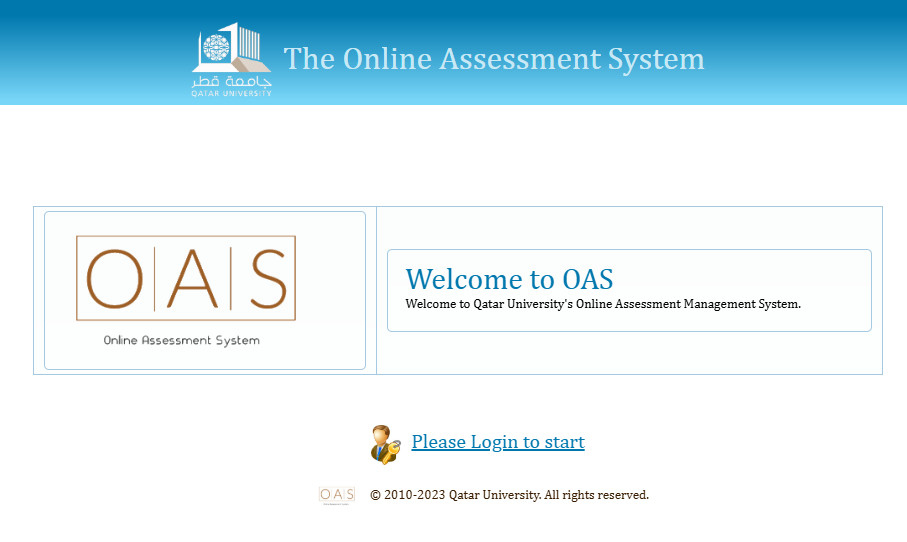The image size is (907, 542).
Task: Click the letter S in OAS logo
Action: point(266,278)
